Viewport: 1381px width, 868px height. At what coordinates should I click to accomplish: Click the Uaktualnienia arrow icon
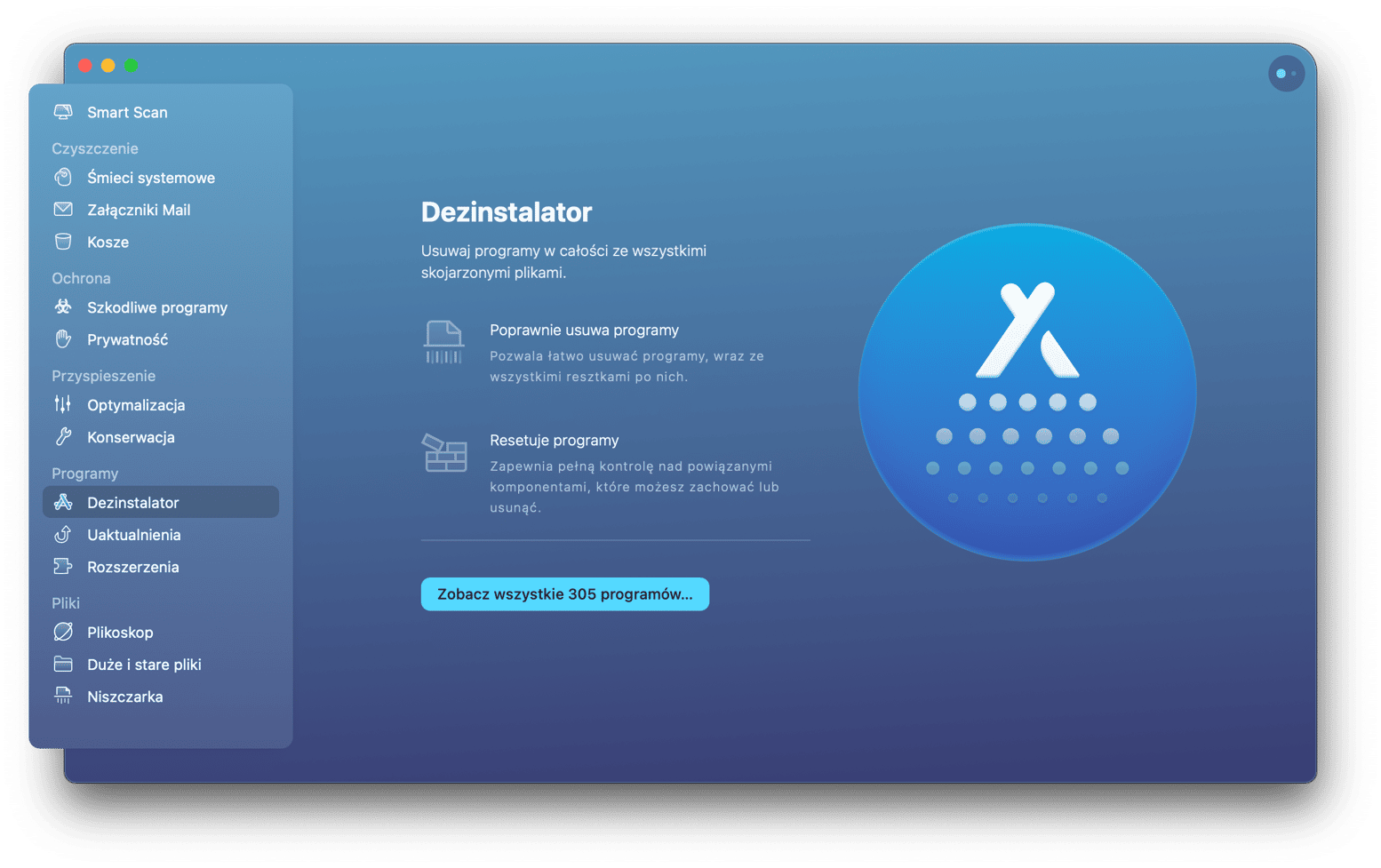pos(63,535)
